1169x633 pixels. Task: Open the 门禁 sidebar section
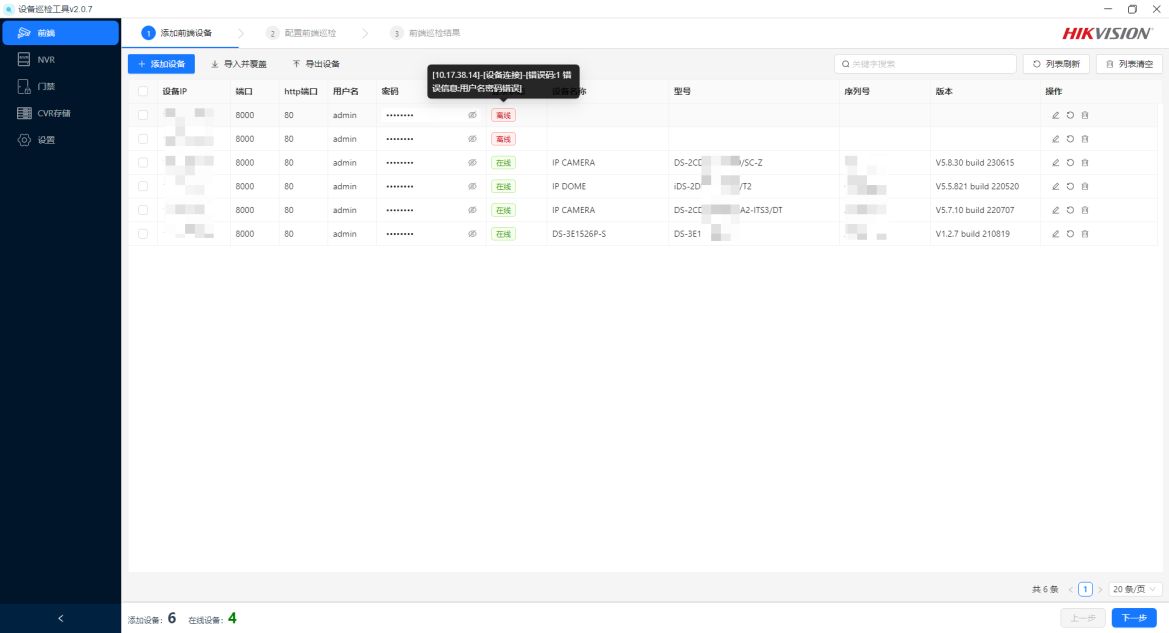(60, 86)
